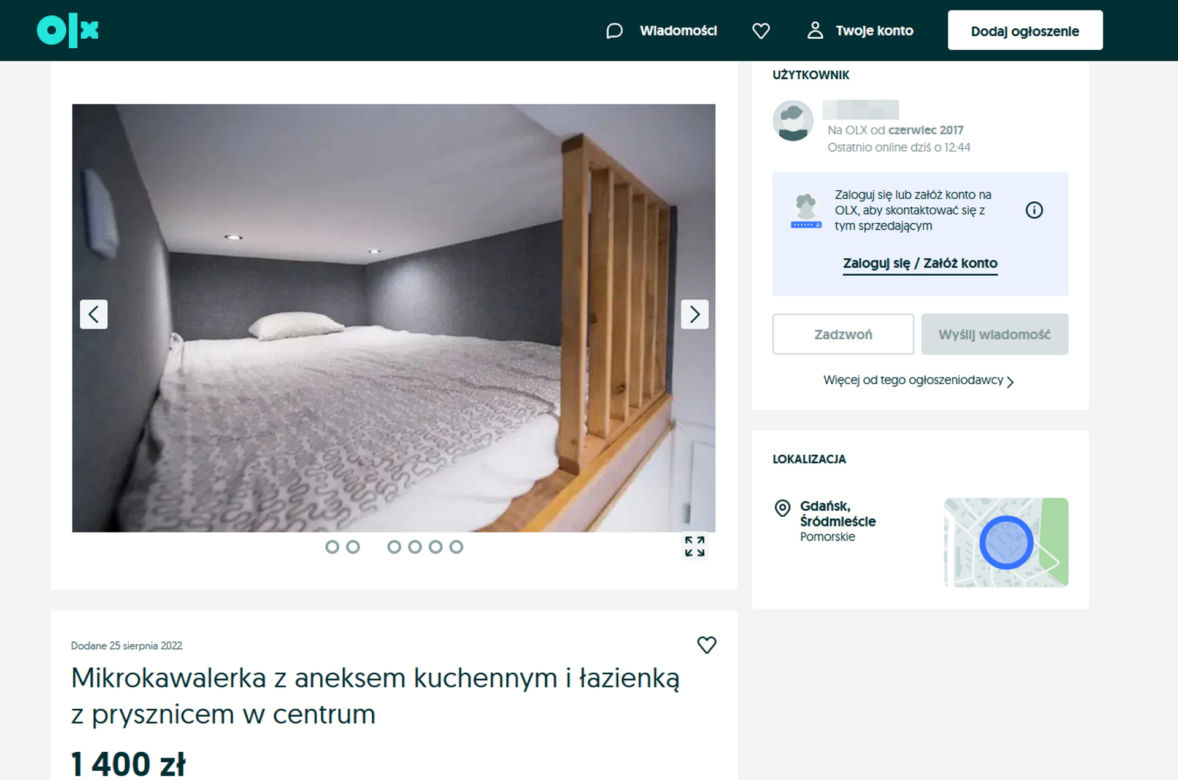Click the login illustration icon in notice
1178x780 pixels.
pyautogui.click(x=806, y=210)
